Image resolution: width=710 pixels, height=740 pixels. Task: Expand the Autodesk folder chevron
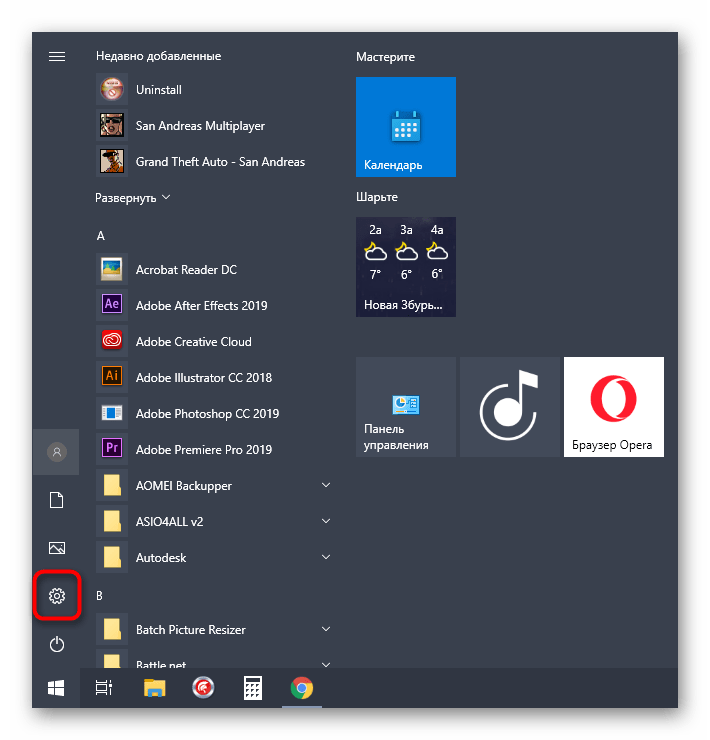tap(326, 557)
